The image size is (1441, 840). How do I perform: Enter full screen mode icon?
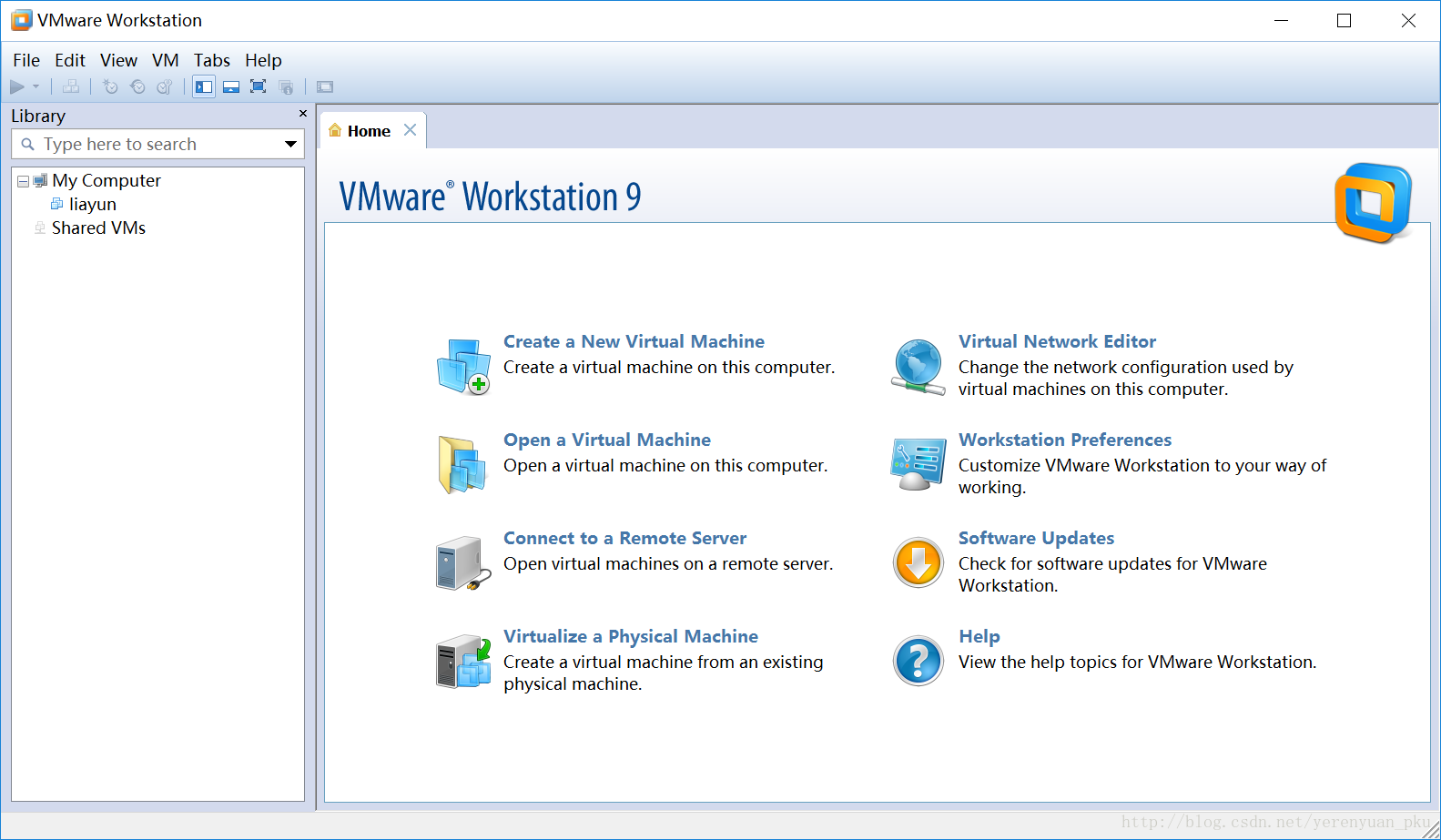pyautogui.click(x=259, y=86)
